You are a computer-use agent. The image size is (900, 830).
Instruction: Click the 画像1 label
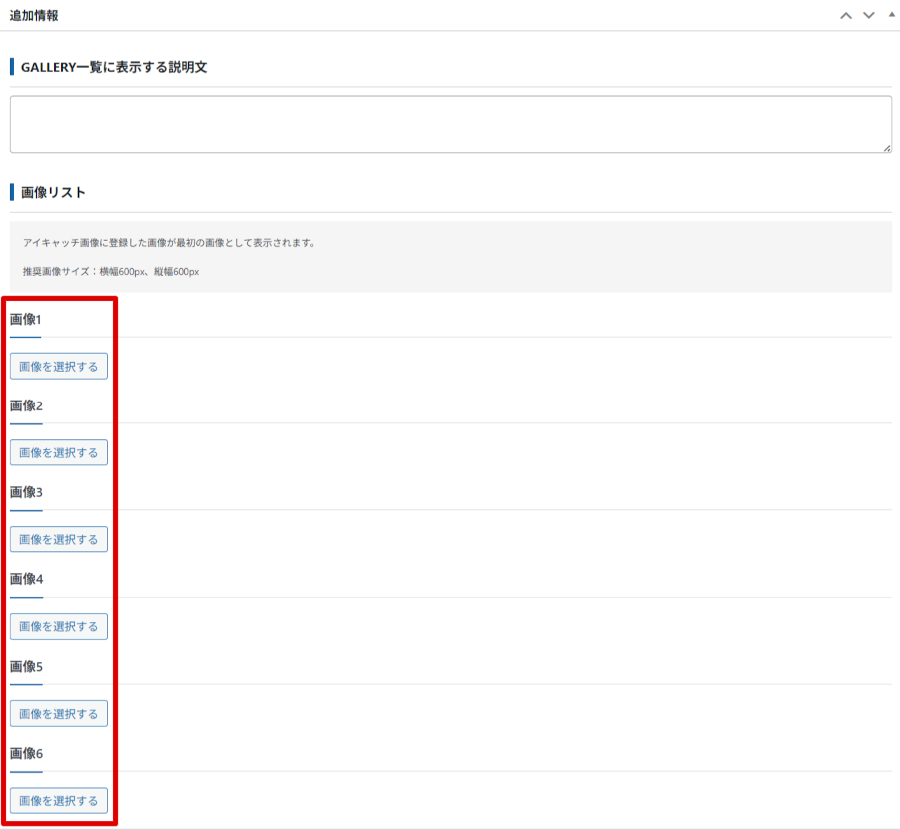(x=26, y=320)
